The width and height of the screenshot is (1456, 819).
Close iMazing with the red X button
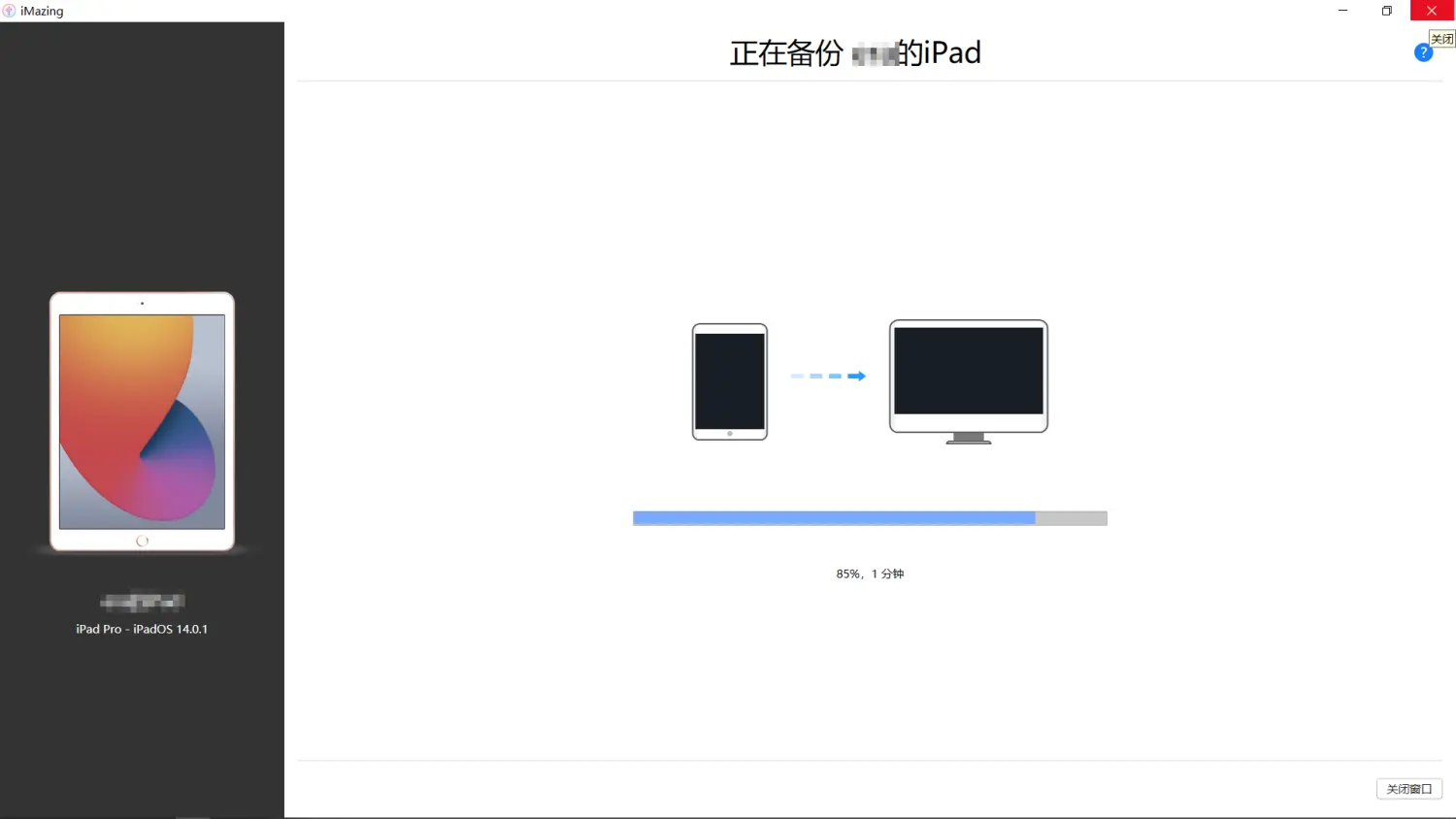tap(1432, 11)
